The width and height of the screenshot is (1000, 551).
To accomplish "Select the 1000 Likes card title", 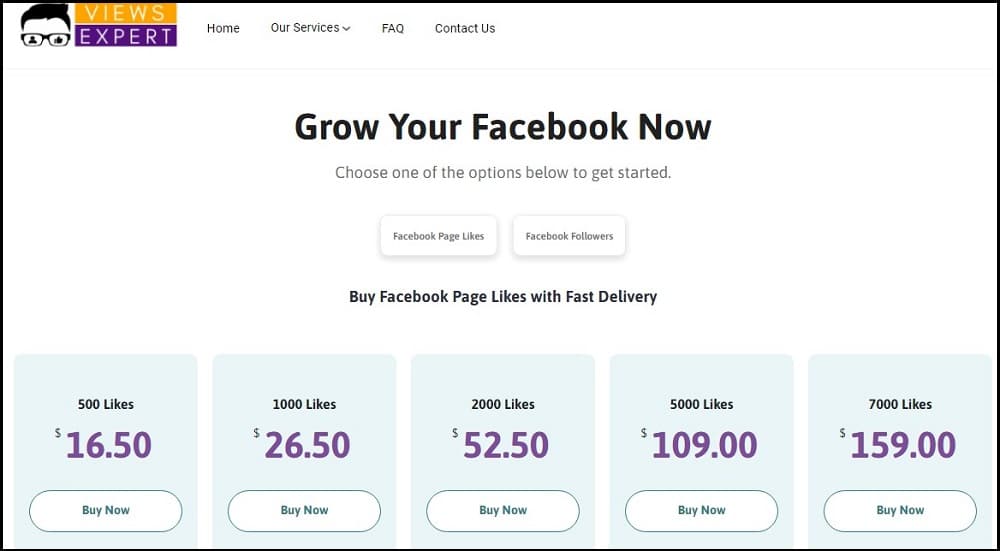I will [304, 404].
